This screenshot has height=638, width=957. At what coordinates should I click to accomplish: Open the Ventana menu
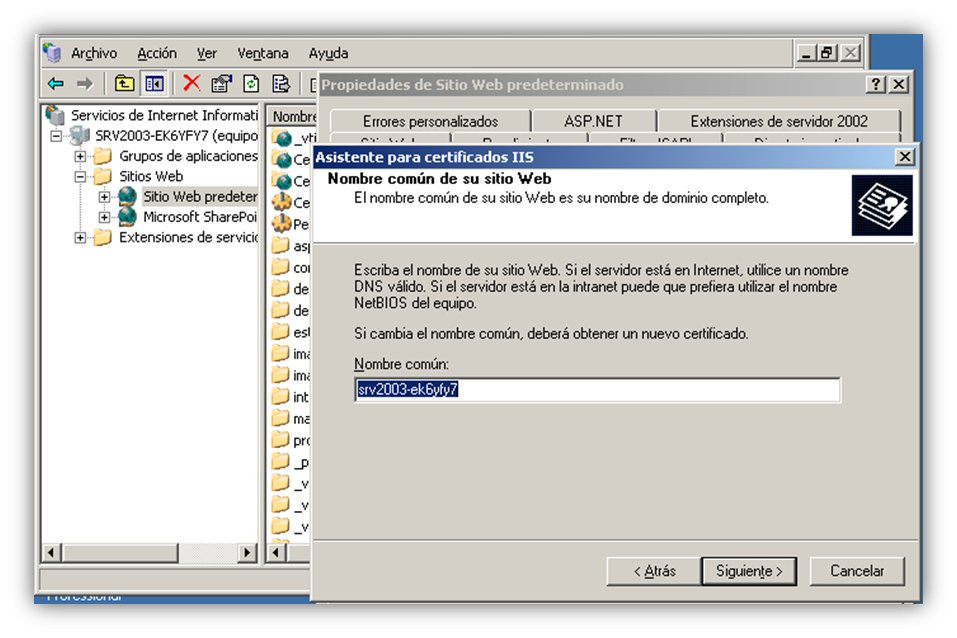tap(263, 54)
